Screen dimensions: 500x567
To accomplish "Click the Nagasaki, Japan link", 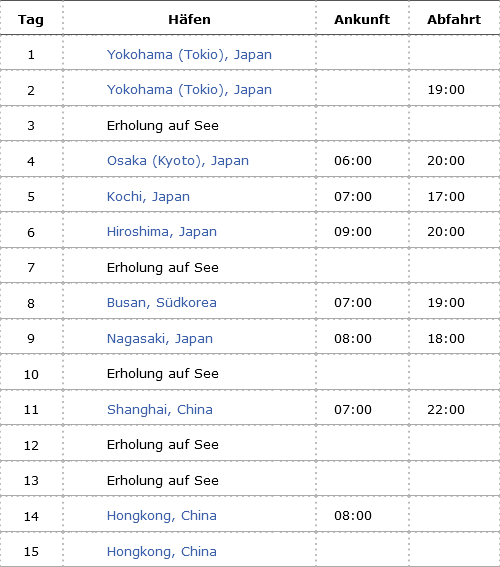I will pyautogui.click(x=160, y=338).
